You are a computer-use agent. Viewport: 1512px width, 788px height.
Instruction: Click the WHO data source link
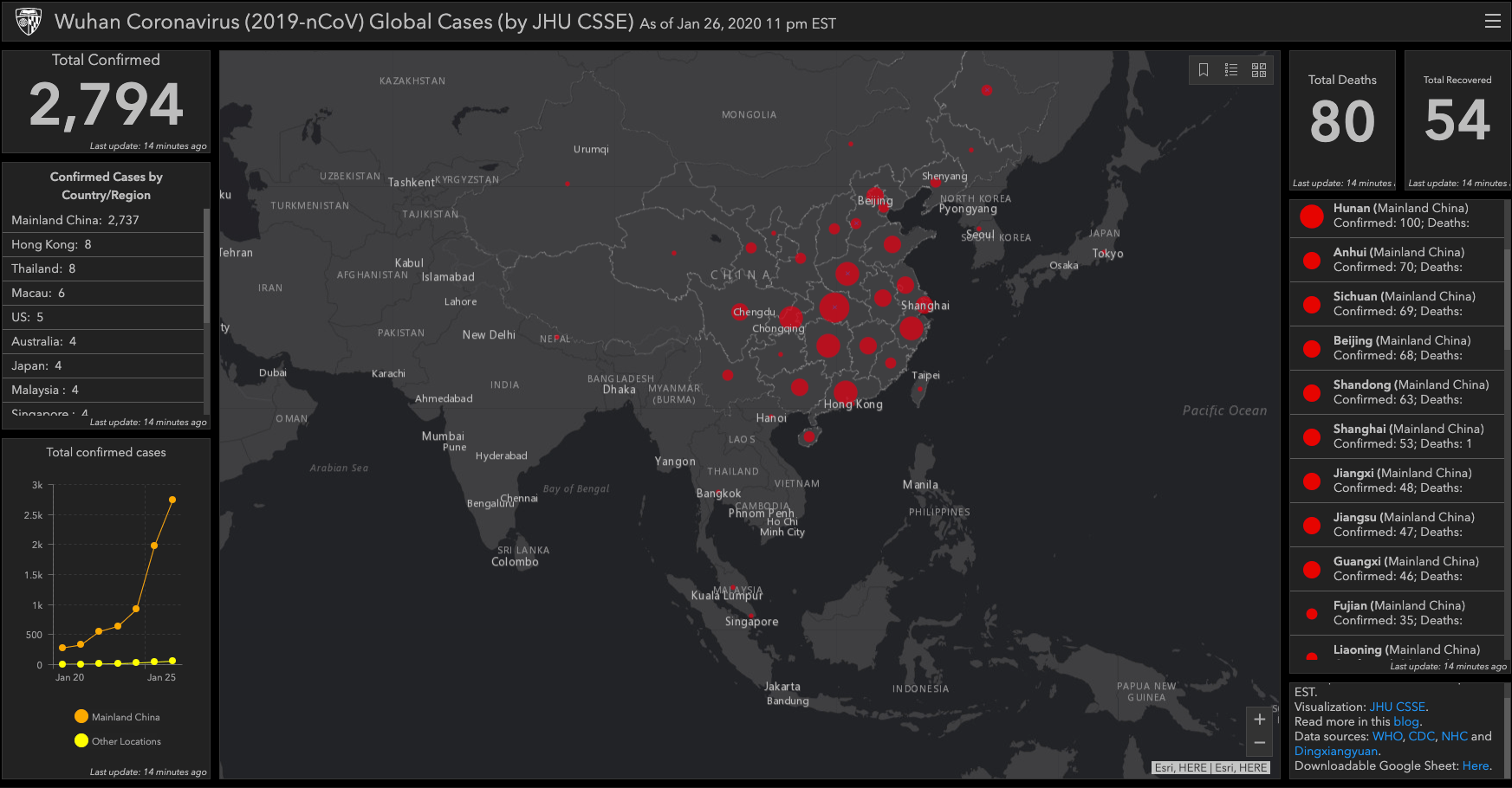pyautogui.click(x=1387, y=736)
